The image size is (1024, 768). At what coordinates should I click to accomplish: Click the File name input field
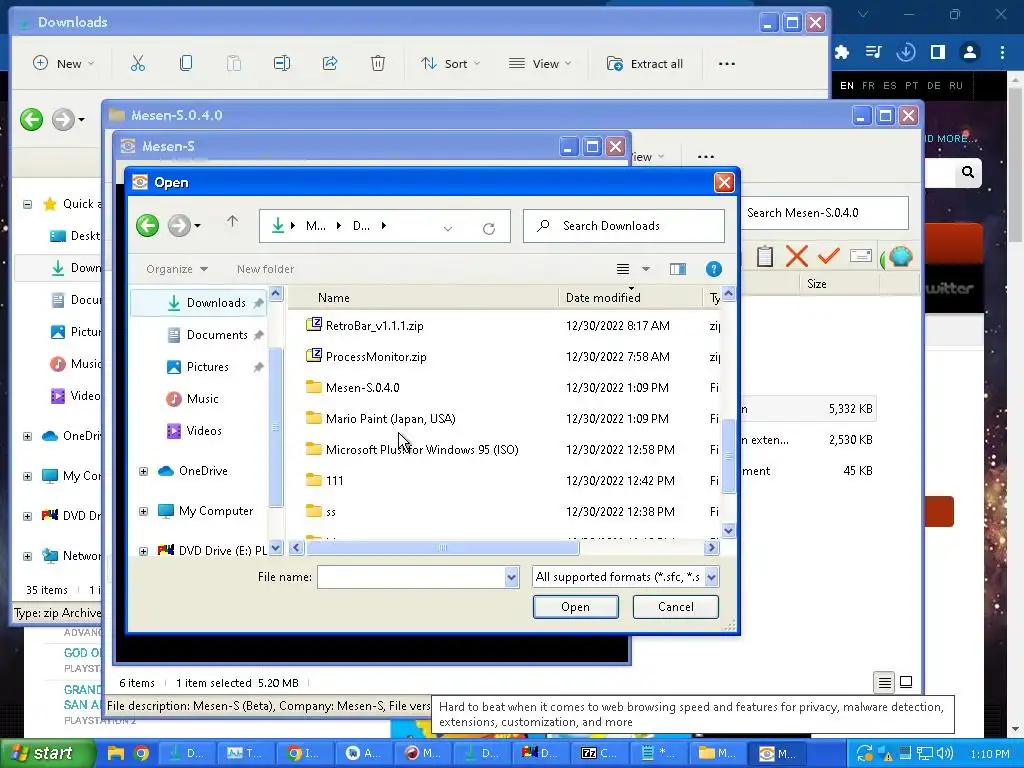(411, 577)
